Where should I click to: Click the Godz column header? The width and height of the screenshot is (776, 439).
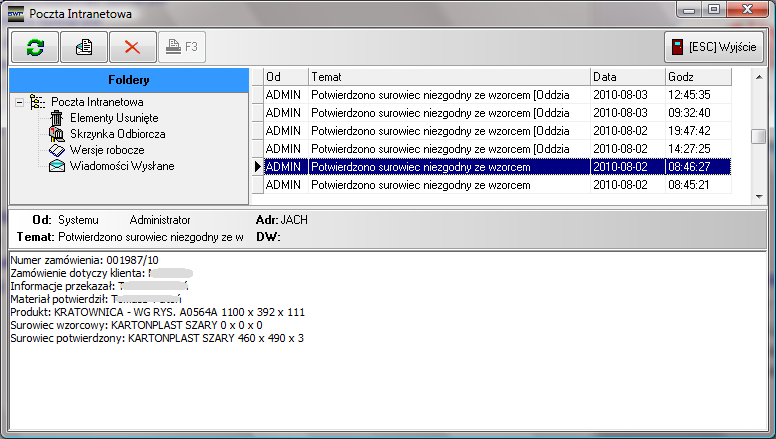tap(698, 77)
